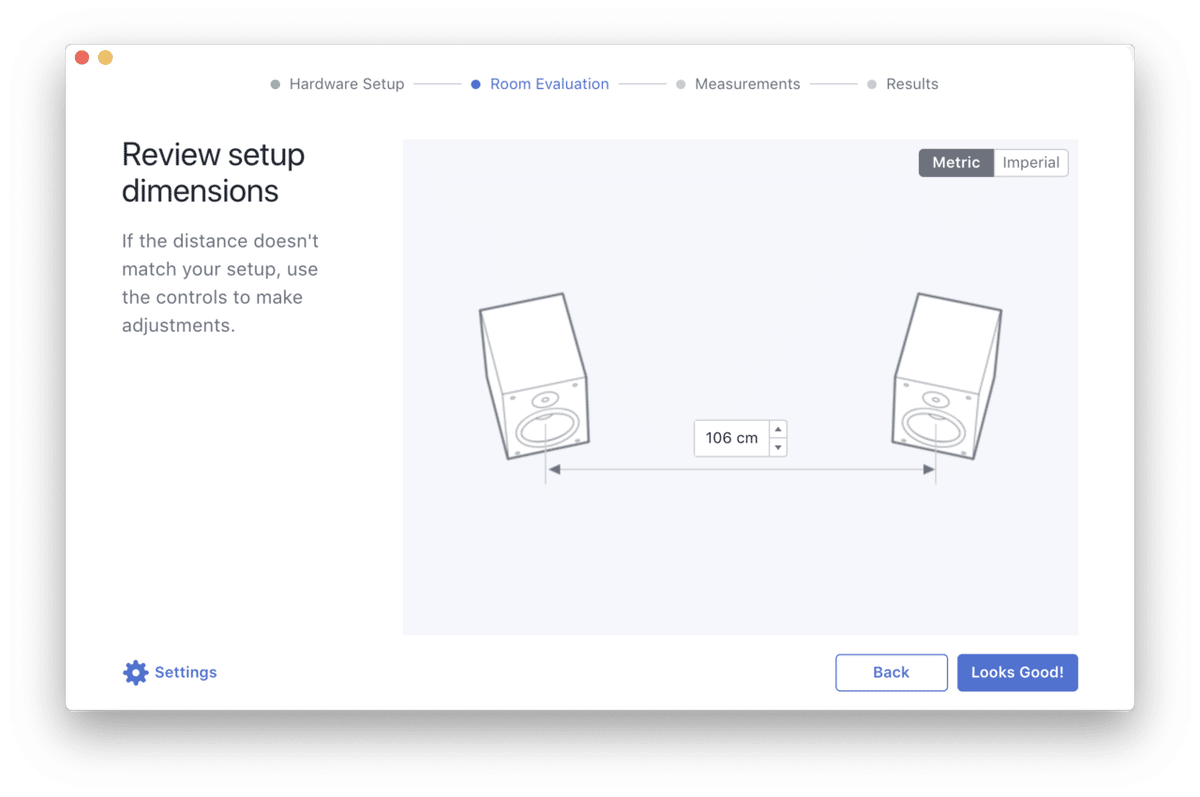Click the Review setup dimensions heading
This screenshot has width=1200, height=797.
[213, 173]
